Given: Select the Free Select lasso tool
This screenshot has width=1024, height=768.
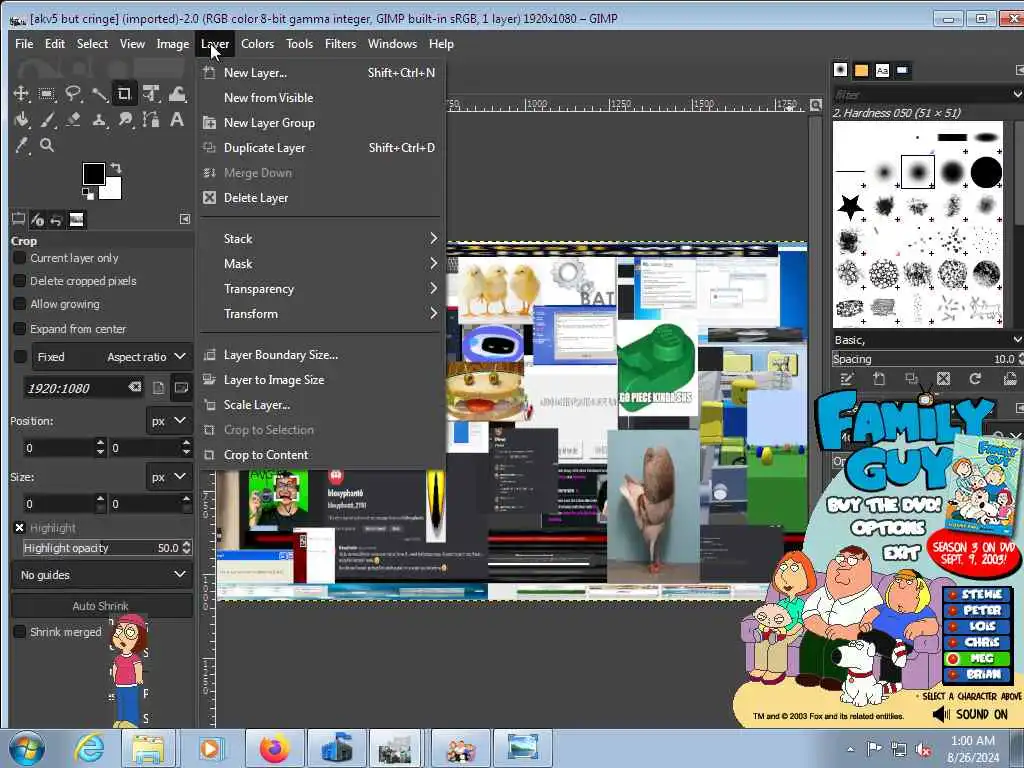Looking at the screenshot, I should (x=72, y=94).
